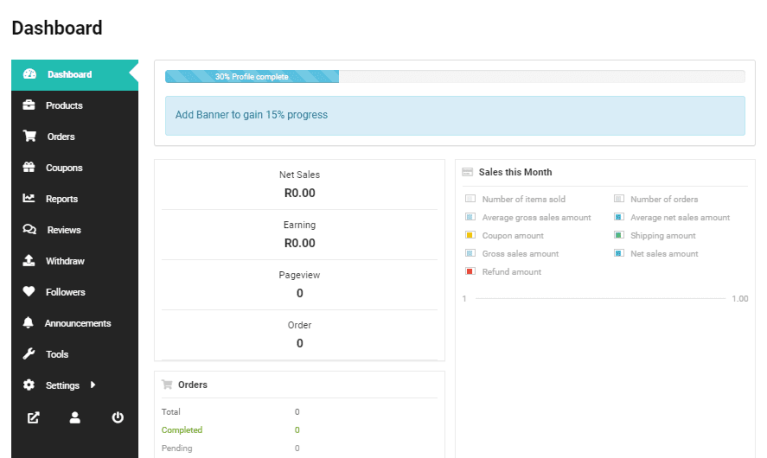Image resolution: width=767 pixels, height=458 pixels.
Task: Click the Add Banner progress message
Action: [x=252, y=115]
